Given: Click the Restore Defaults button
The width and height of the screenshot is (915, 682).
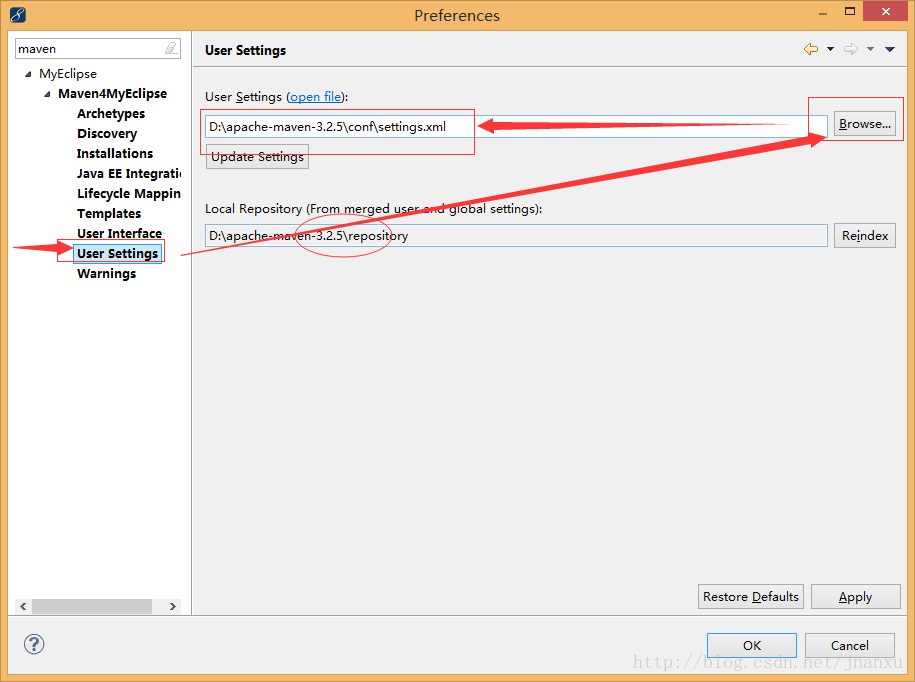Looking at the screenshot, I should [750, 596].
